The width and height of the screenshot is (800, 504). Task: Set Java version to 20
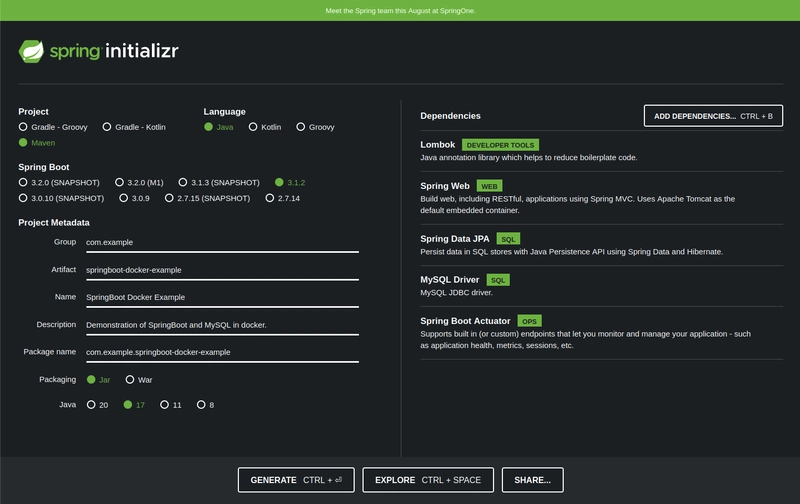[97, 405]
